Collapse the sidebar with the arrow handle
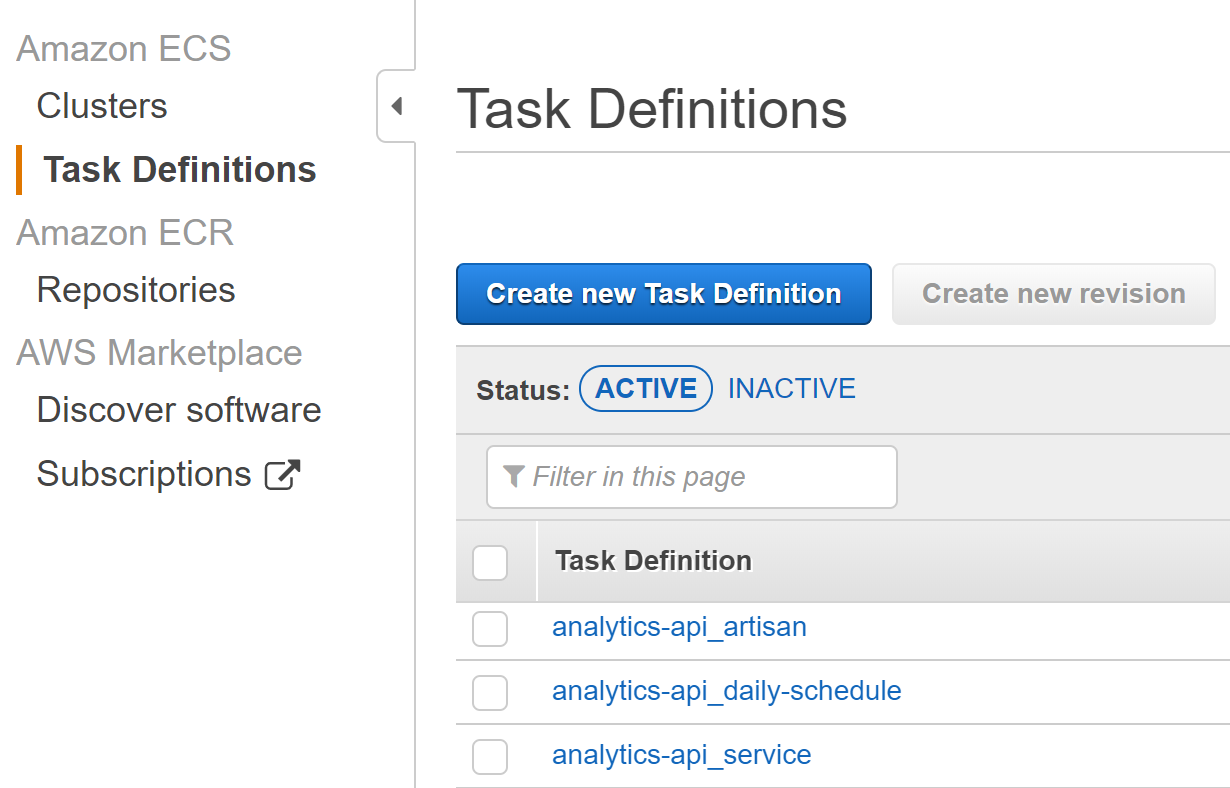 click(x=397, y=106)
